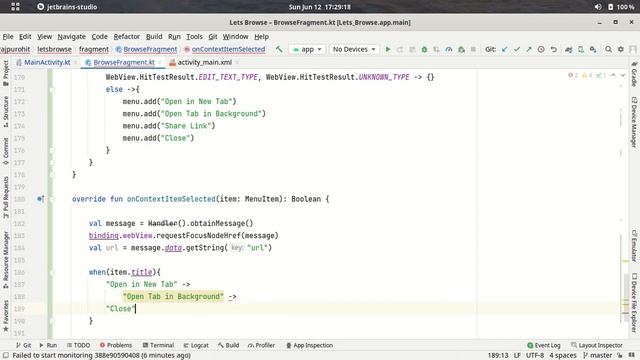Click the jetbrains-studio item in top bar
Viewport: 640px width, 360px height.
[67, 7]
